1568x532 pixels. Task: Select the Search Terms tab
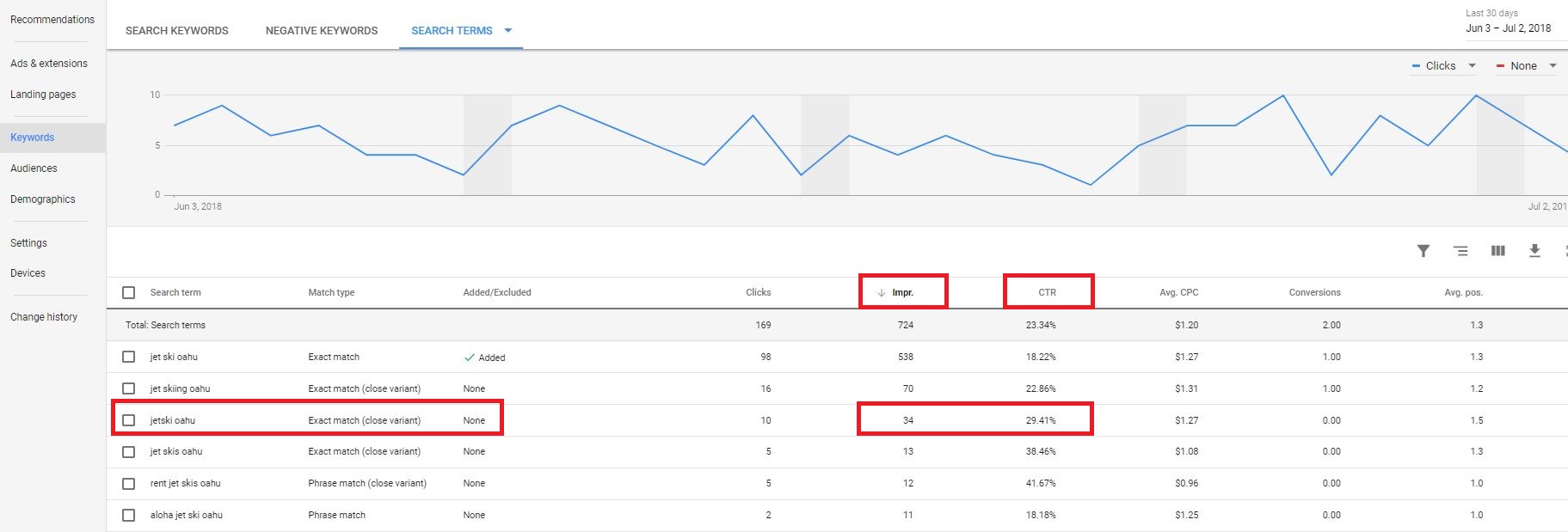(452, 31)
